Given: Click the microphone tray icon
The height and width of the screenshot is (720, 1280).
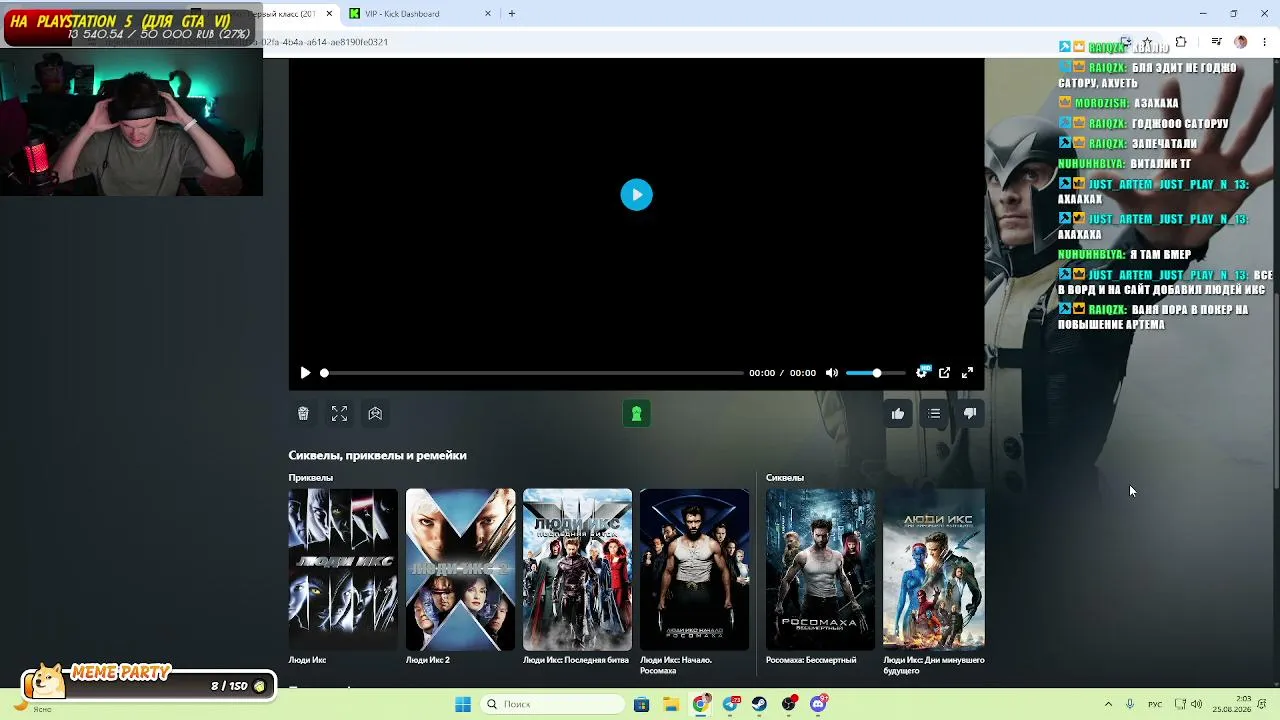Looking at the screenshot, I should [x=1130, y=704].
